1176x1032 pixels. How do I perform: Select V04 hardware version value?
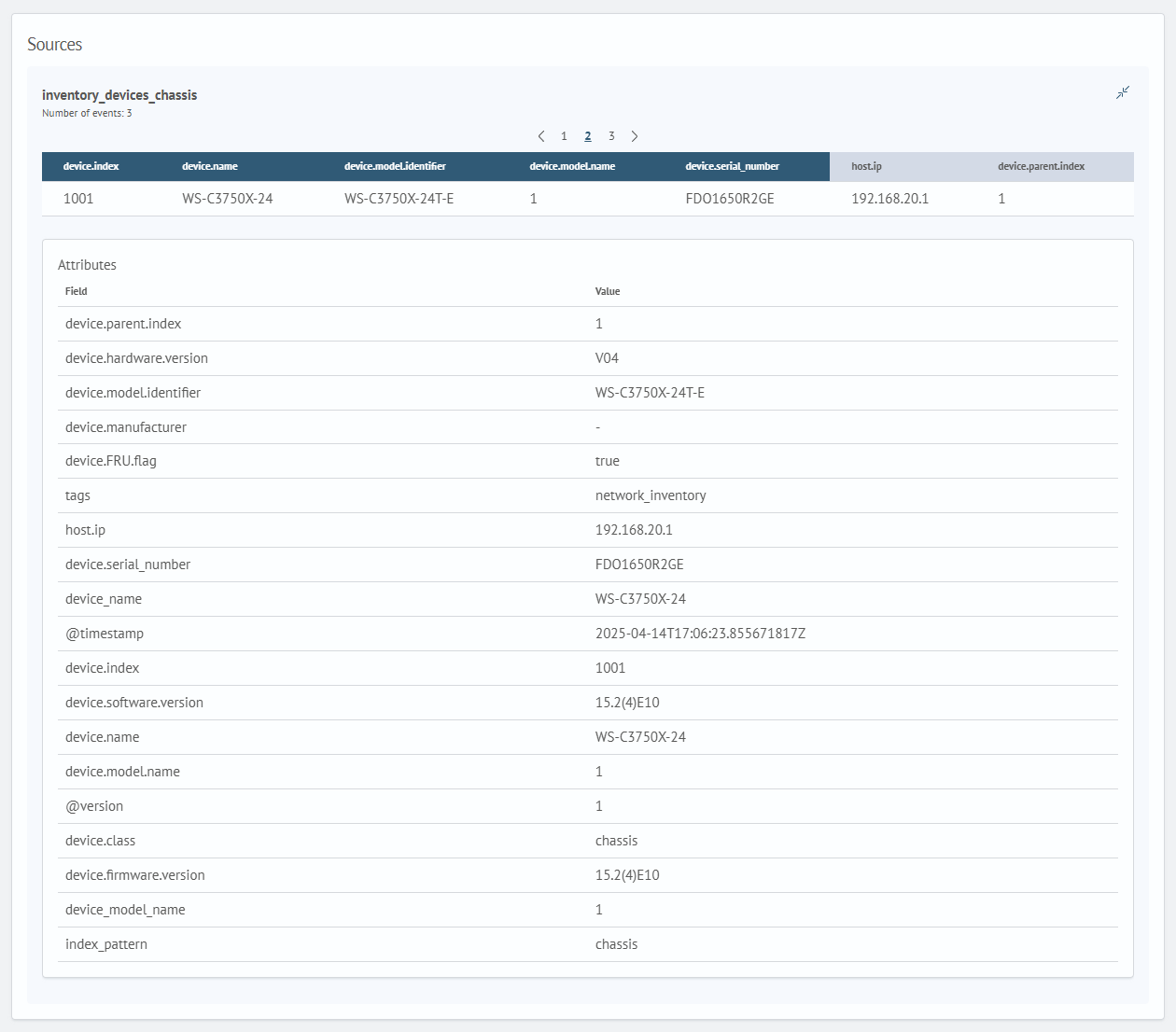tap(607, 358)
